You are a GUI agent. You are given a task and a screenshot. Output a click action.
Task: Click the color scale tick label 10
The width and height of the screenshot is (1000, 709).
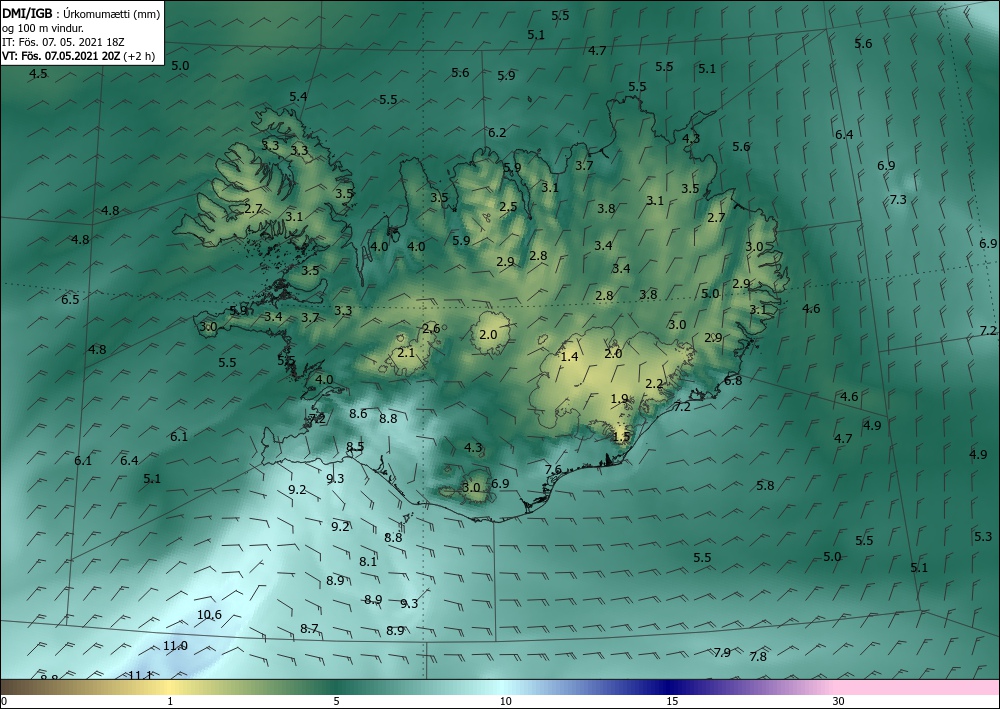506,702
